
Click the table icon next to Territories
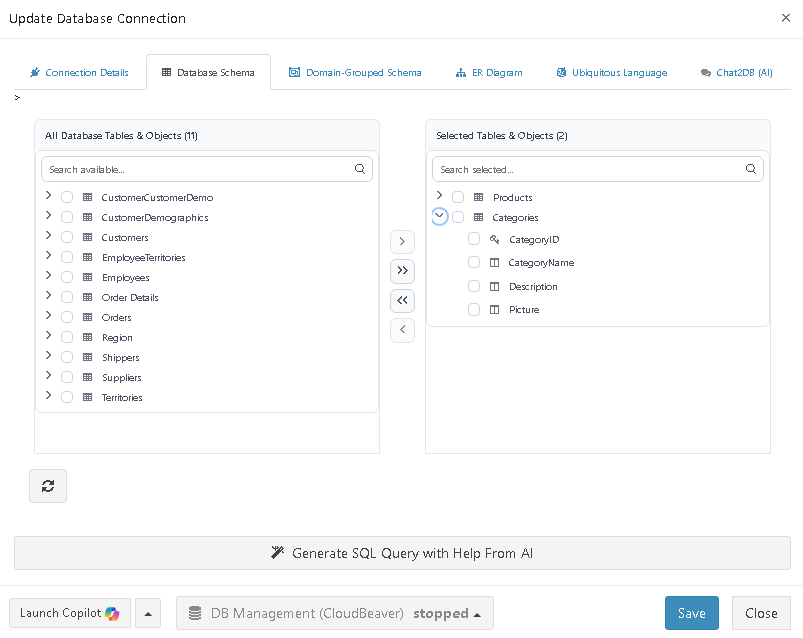(88, 397)
